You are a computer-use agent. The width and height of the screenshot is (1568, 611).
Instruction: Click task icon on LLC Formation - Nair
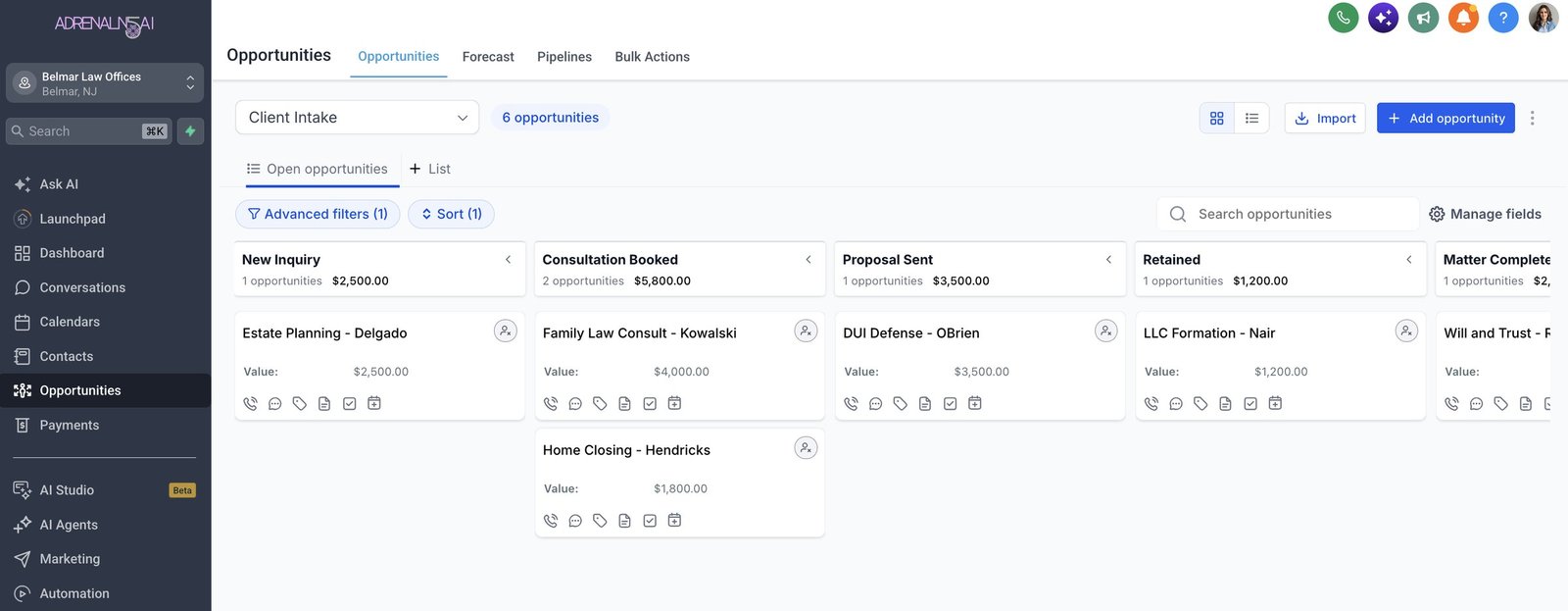(1250, 403)
